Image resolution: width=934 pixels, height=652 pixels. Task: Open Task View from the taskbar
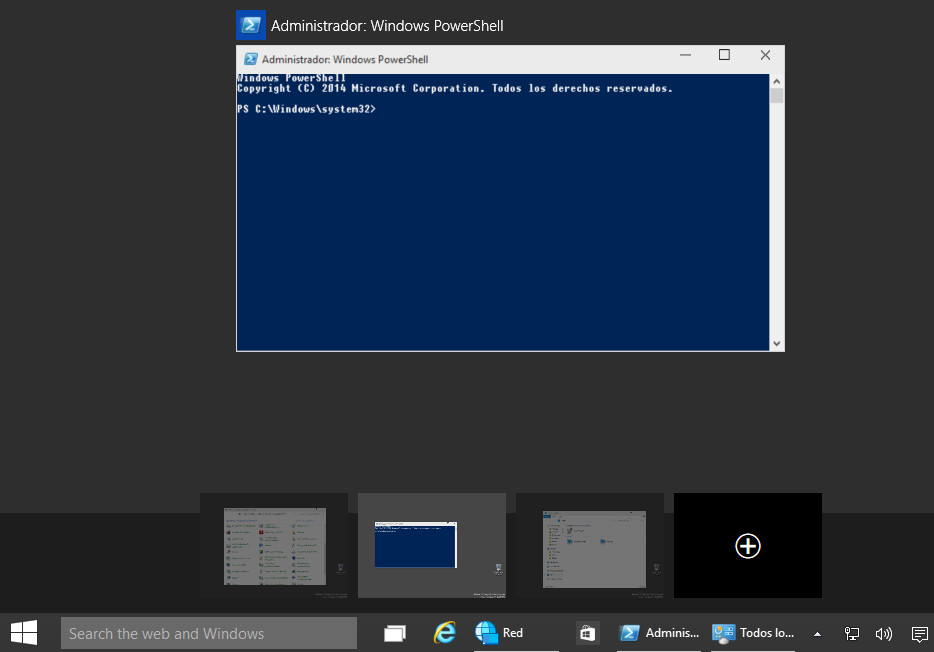[394, 632]
